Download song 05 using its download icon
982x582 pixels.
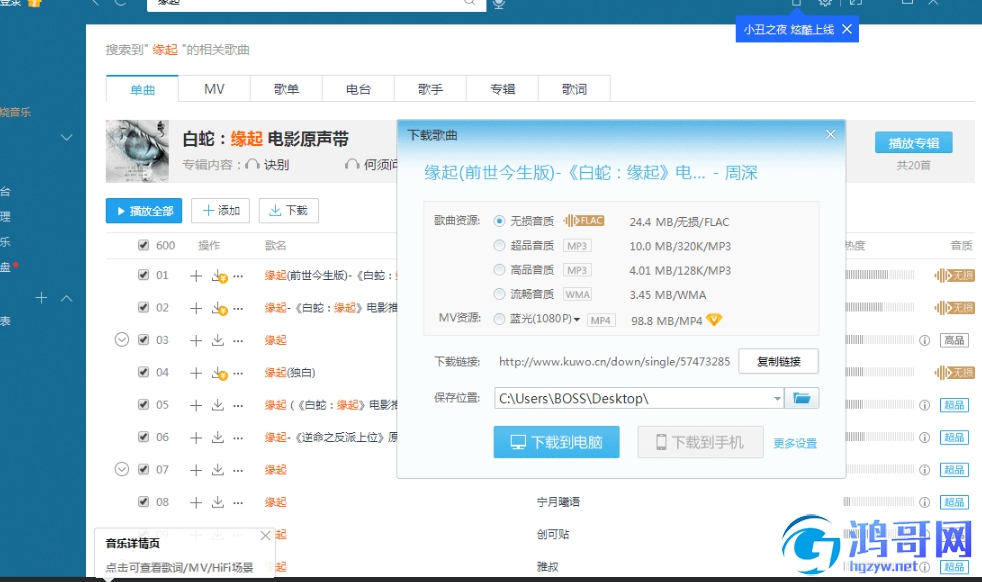point(217,405)
